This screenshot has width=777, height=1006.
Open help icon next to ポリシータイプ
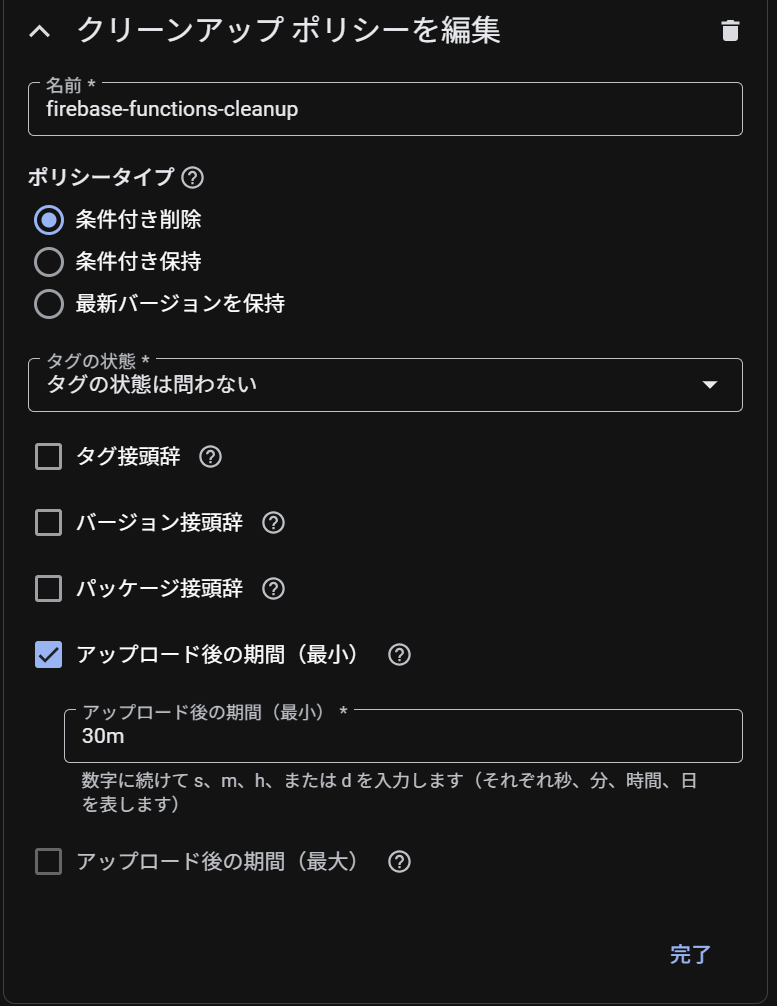click(193, 178)
